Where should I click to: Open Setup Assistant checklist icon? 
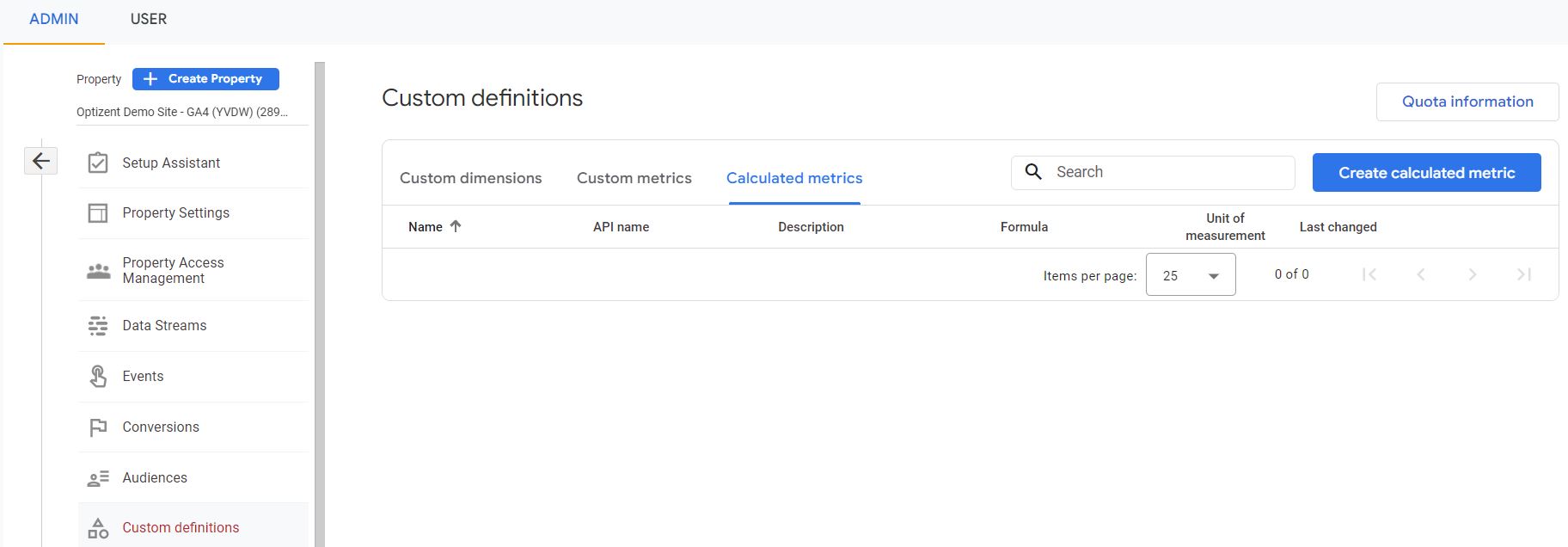coord(98,163)
